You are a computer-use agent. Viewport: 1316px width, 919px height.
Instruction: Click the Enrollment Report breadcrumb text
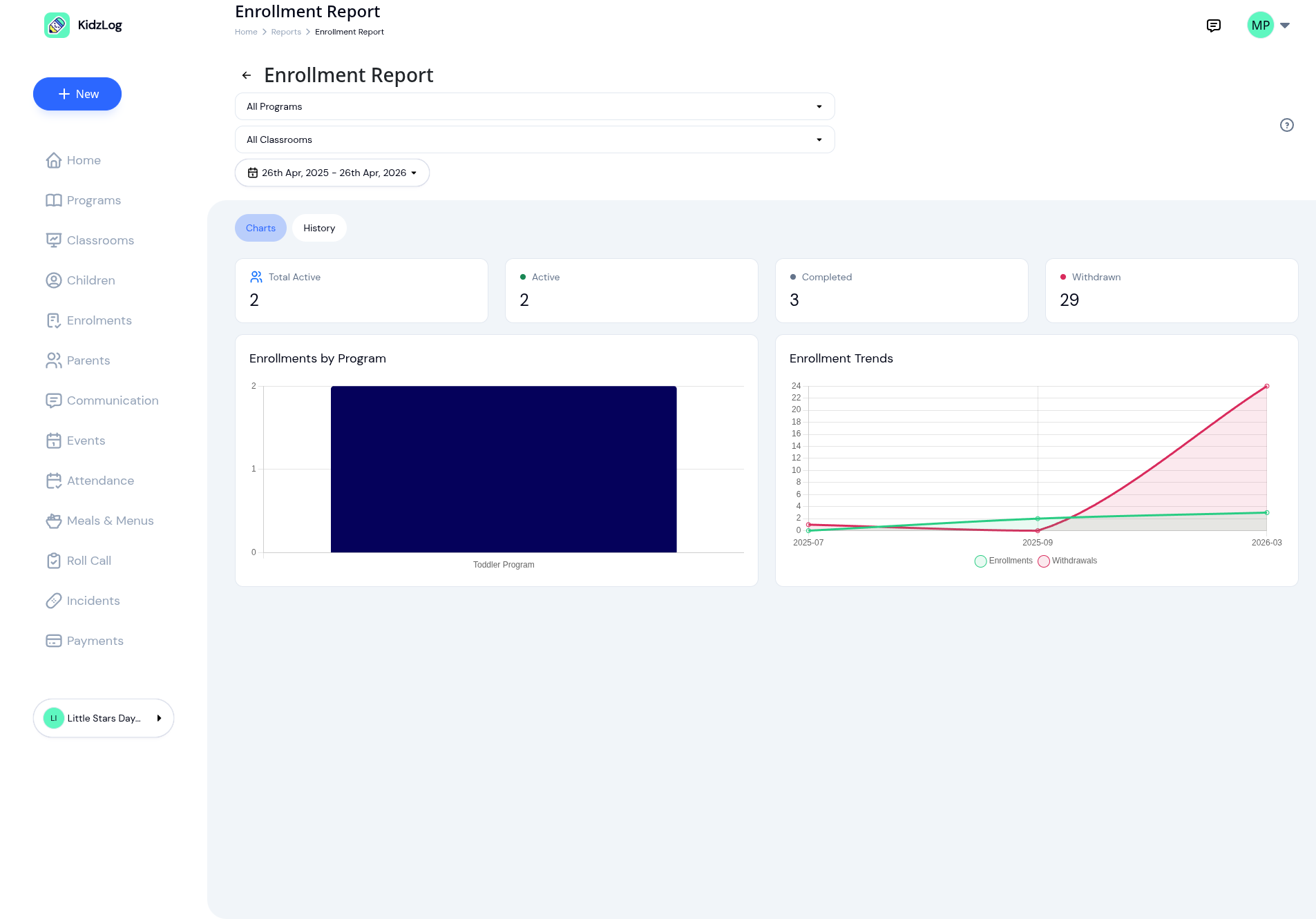(350, 32)
